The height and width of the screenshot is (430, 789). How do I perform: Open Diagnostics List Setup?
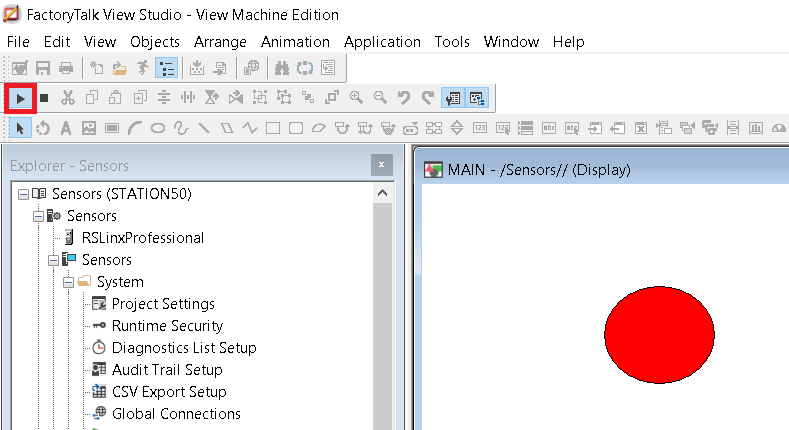pos(184,348)
